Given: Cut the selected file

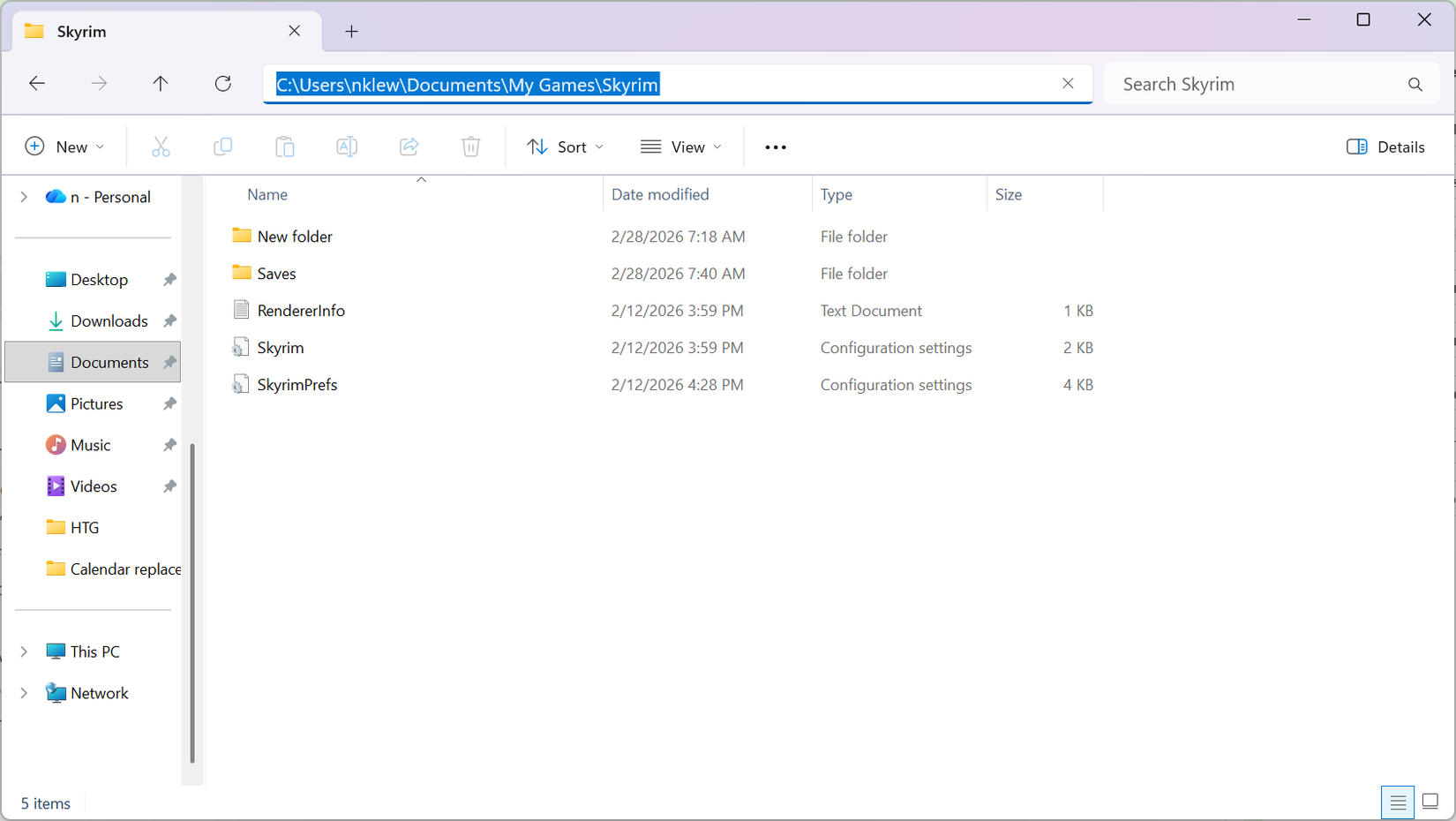Looking at the screenshot, I should (161, 147).
